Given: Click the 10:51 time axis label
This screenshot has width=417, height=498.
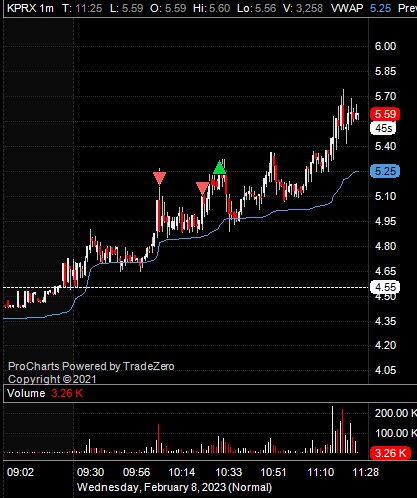Looking at the screenshot, I should [273, 472].
